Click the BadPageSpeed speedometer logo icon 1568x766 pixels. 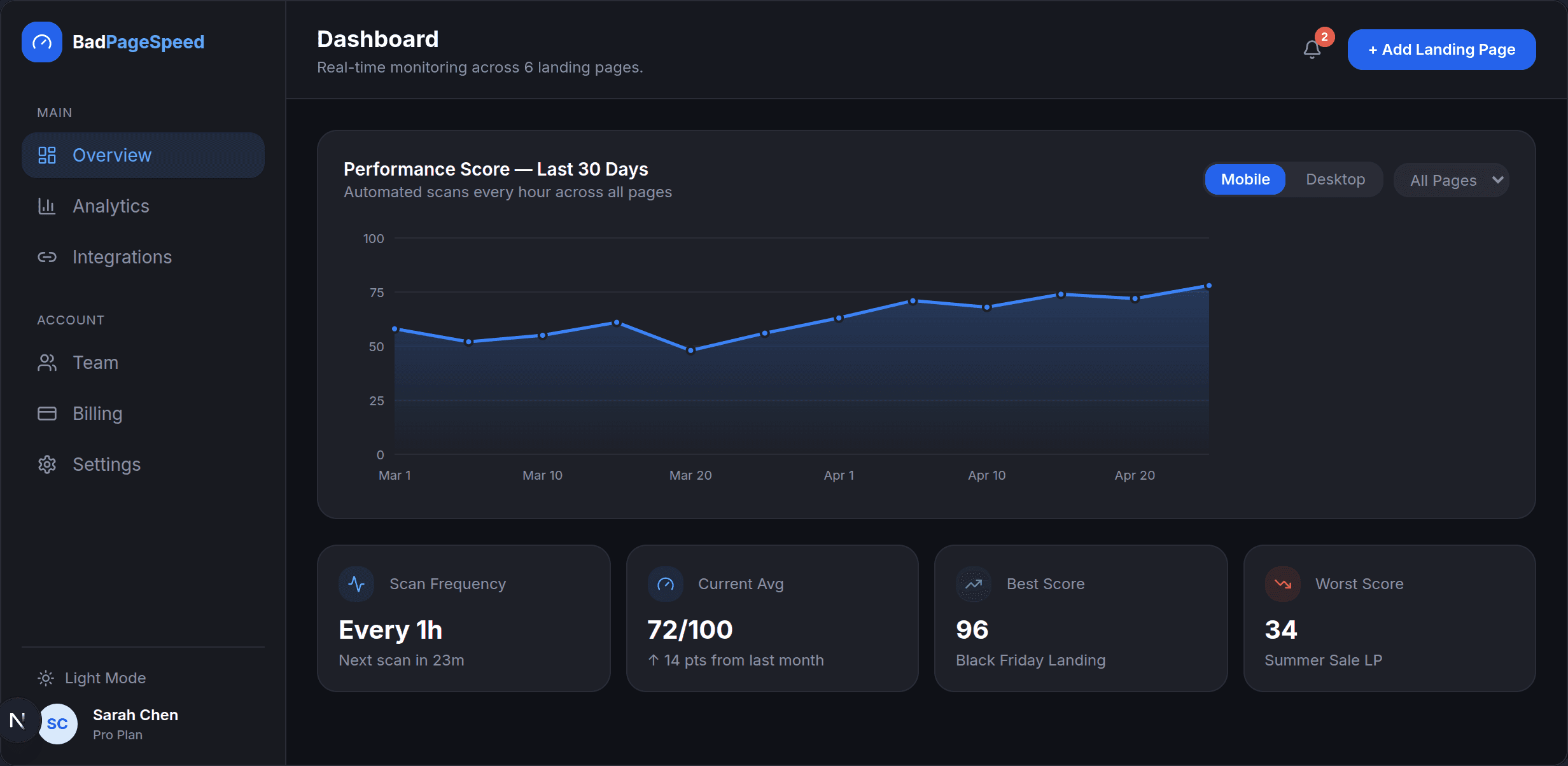(42, 42)
